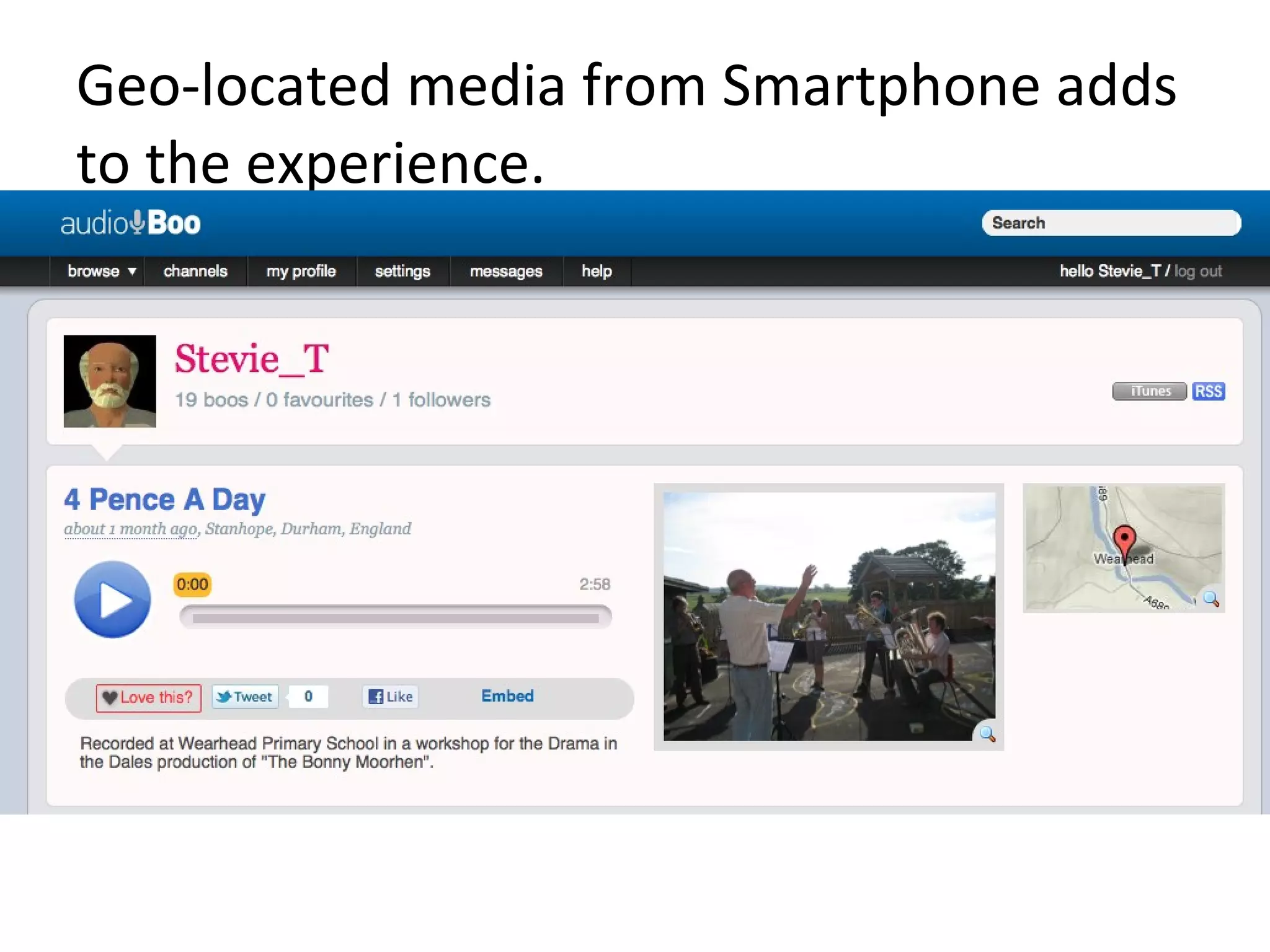Image resolution: width=1270 pixels, height=952 pixels.
Task: Open messages in the navigation bar
Action: point(506,271)
